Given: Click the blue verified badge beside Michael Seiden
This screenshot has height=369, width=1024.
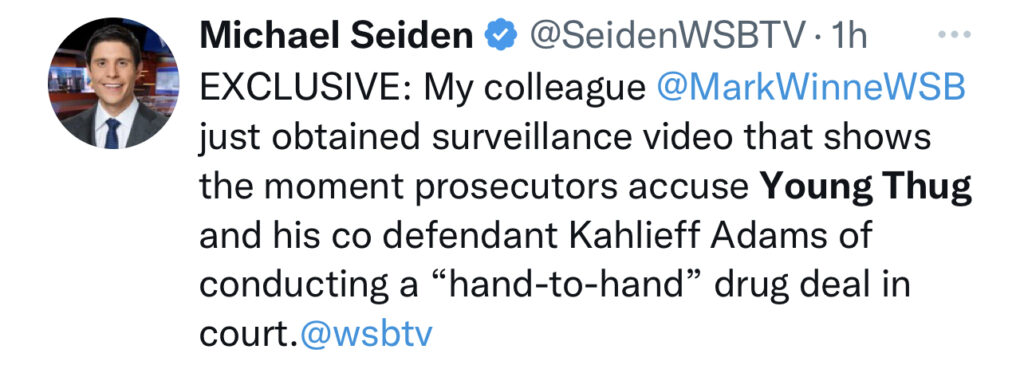Looking at the screenshot, I should pos(500,37).
